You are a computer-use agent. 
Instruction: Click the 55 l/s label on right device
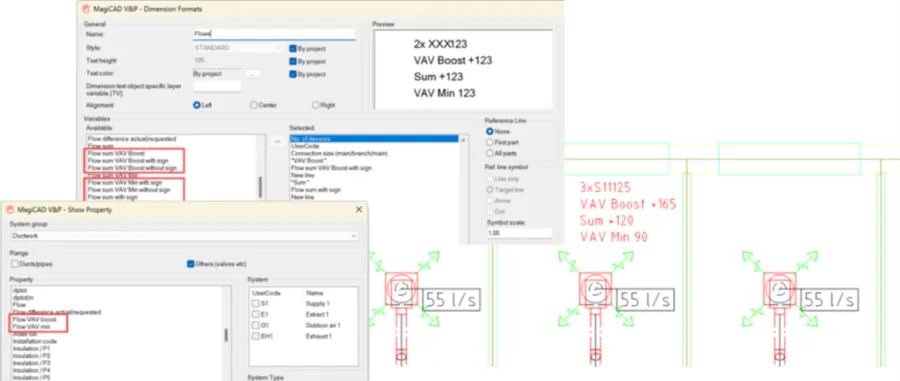tap(829, 300)
